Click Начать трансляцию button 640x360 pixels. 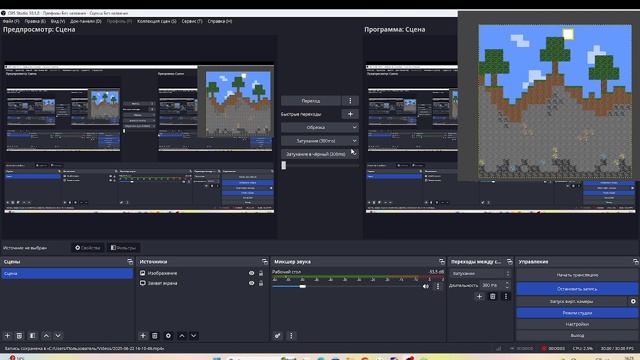click(x=577, y=275)
